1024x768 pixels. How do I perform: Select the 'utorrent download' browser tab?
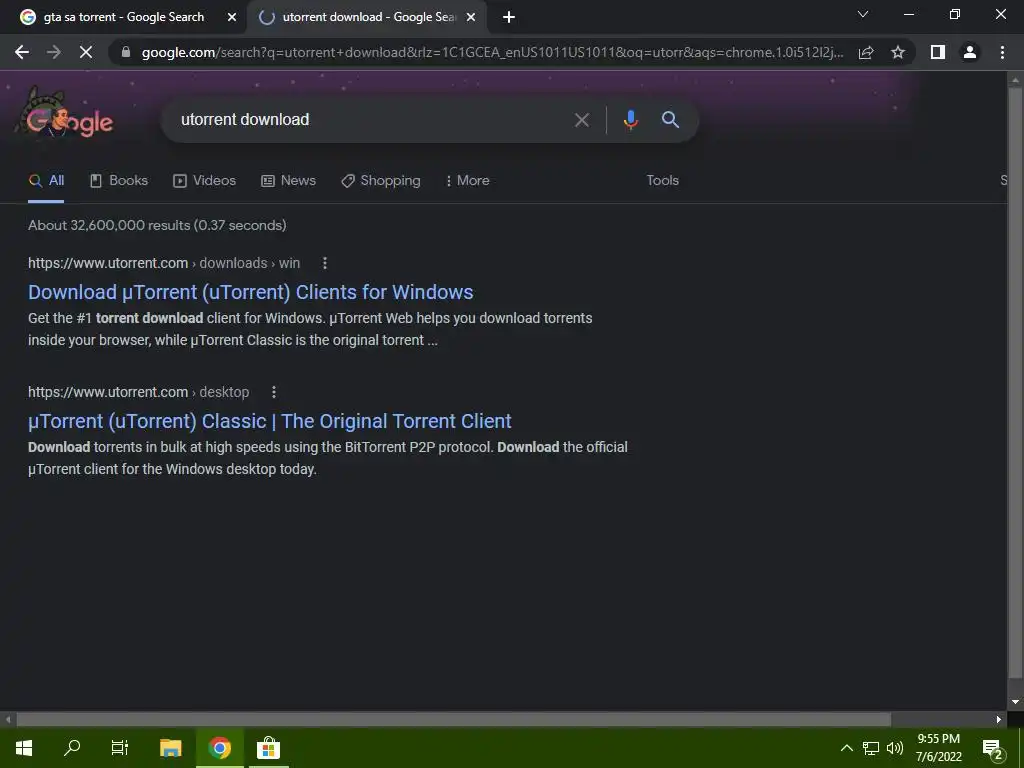pyautogui.click(x=366, y=17)
